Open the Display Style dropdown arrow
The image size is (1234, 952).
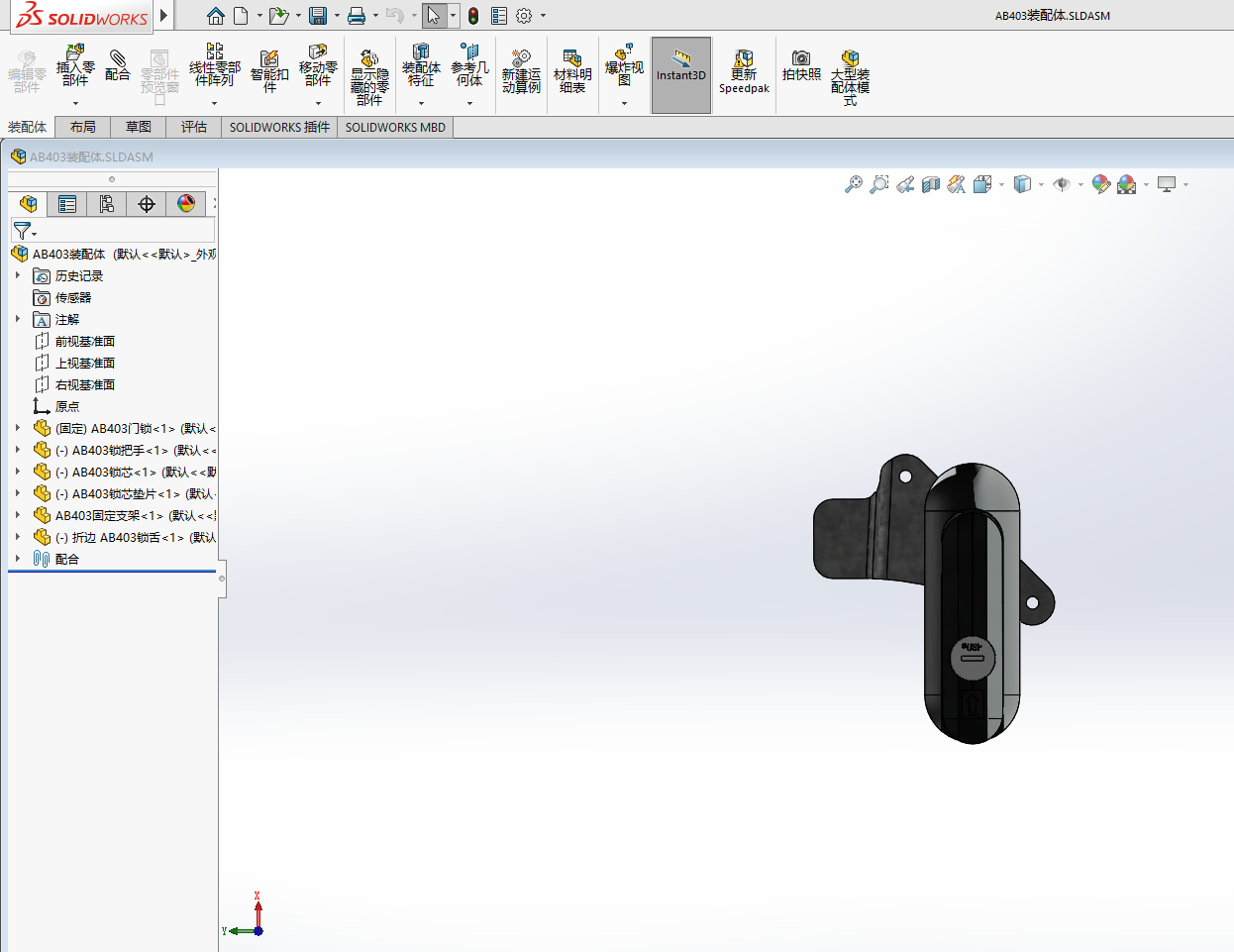tap(1041, 184)
